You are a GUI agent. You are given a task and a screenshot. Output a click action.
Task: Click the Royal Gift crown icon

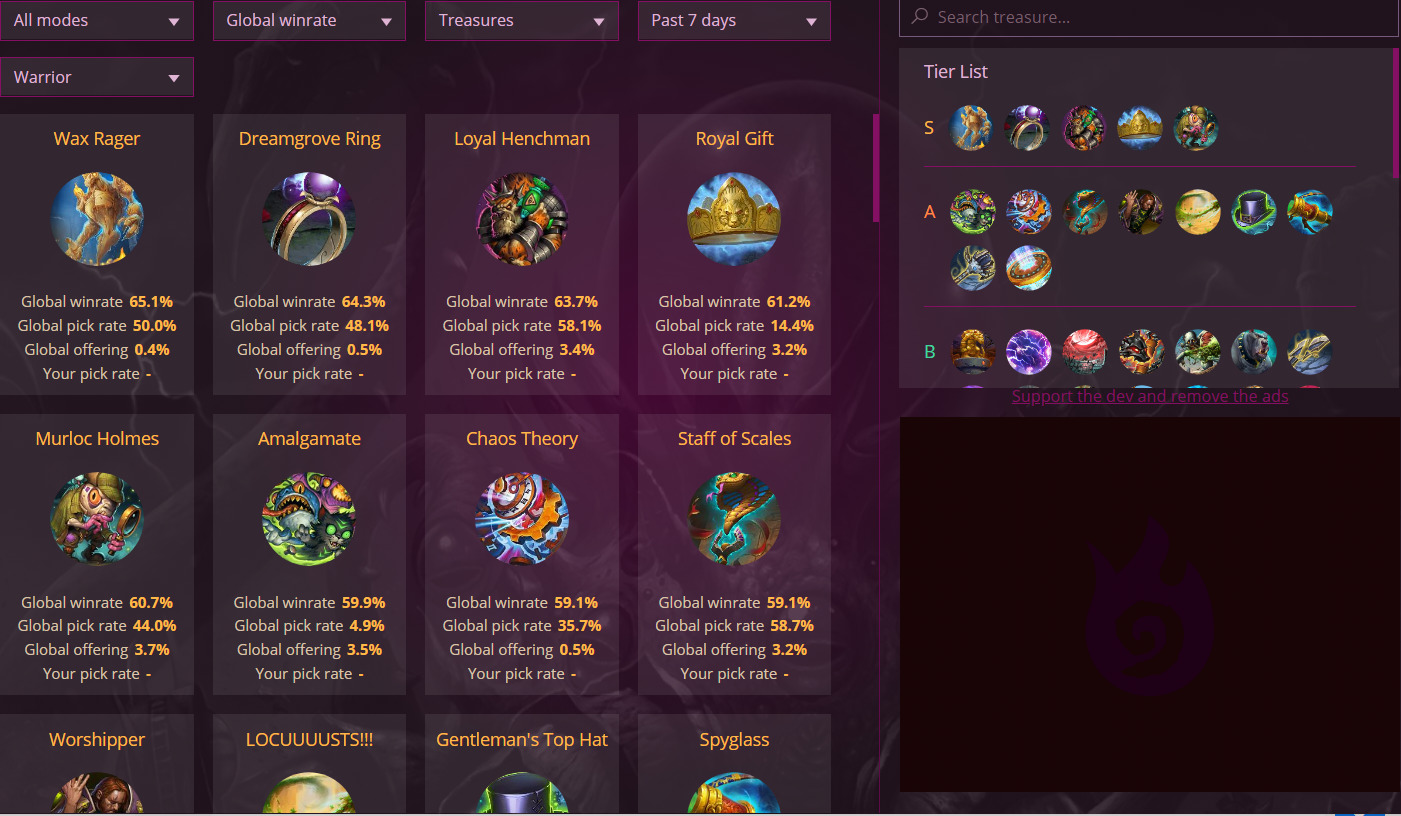pyautogui.click(x=734, y=219)
